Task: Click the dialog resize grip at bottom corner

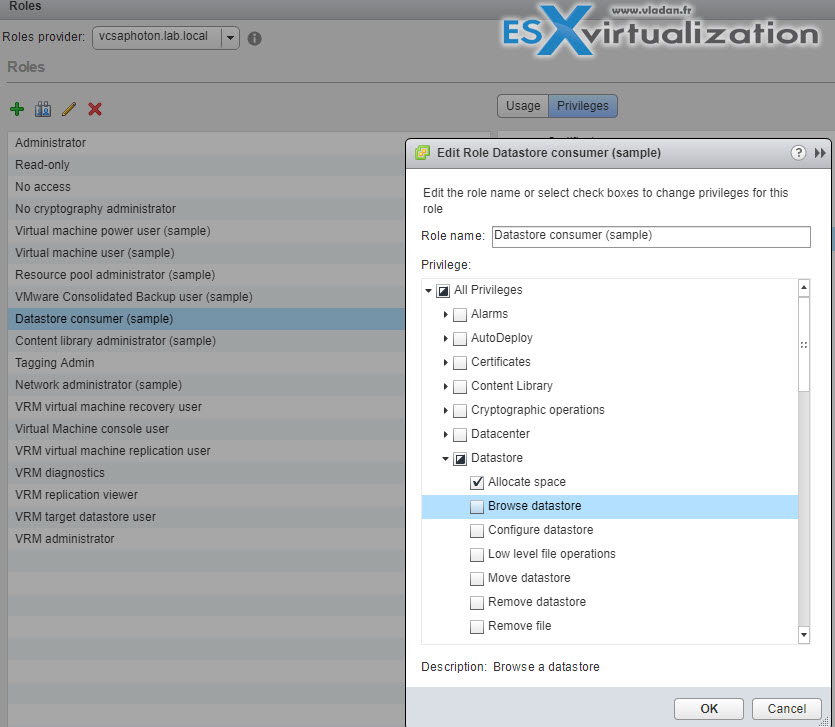Action: 824,721
